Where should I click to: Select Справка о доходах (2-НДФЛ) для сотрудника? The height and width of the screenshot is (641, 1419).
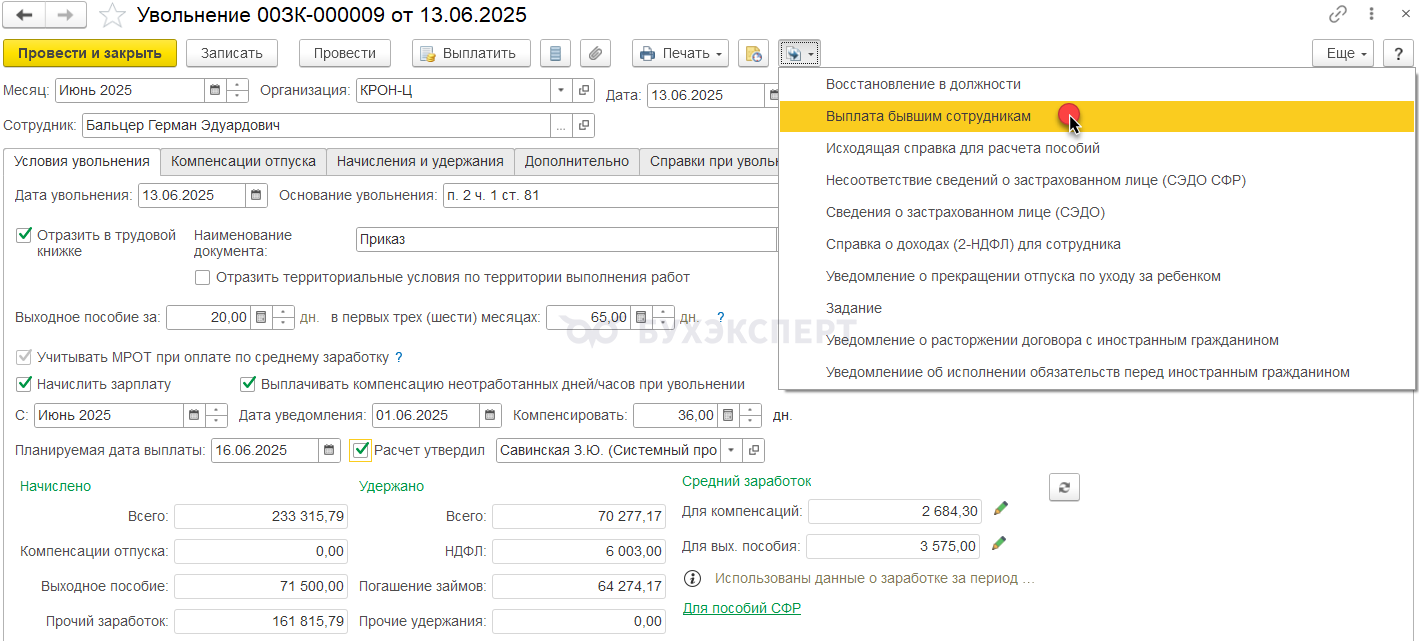1097,244
